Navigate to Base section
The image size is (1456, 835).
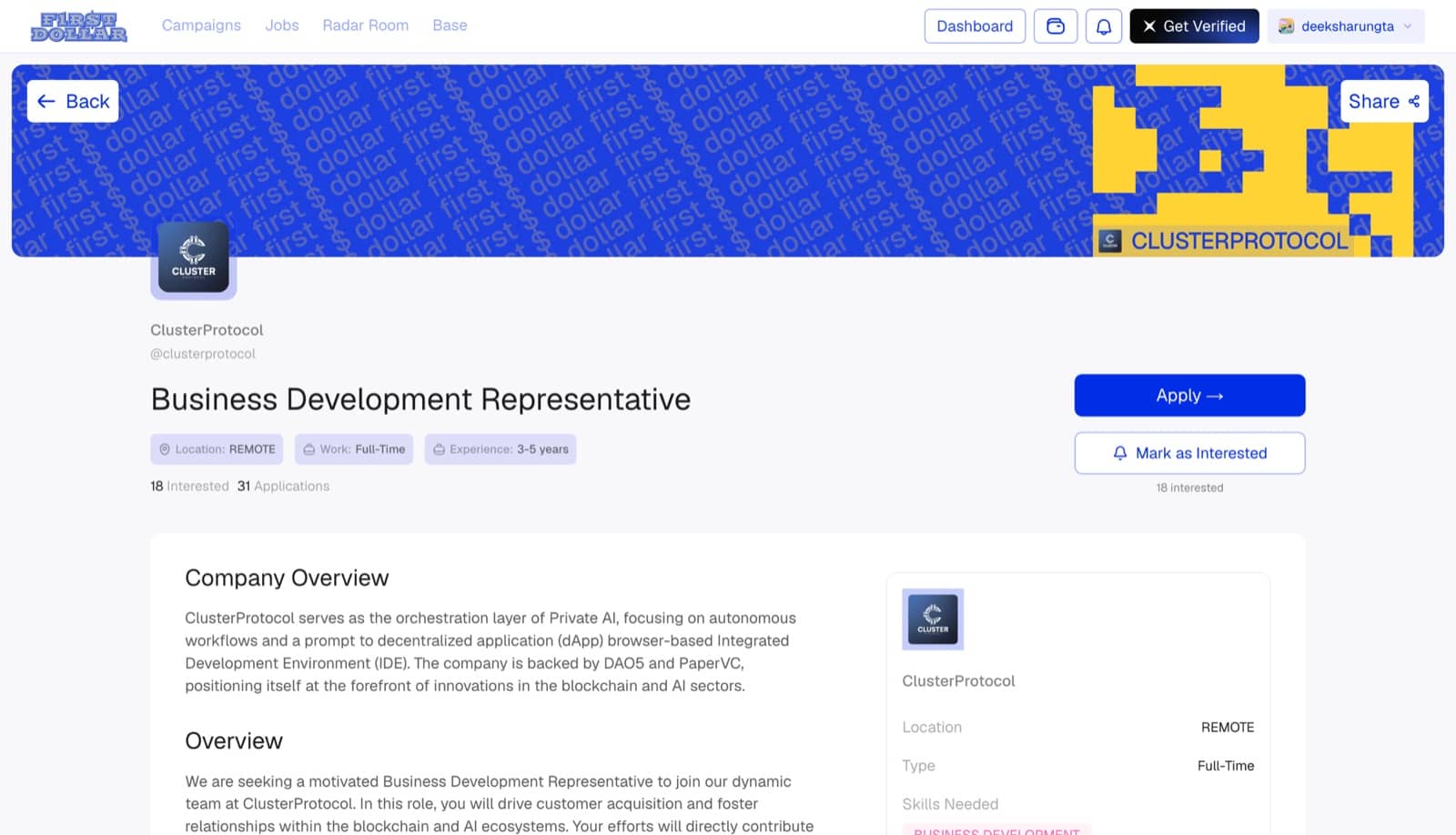(x=450, y=25)
